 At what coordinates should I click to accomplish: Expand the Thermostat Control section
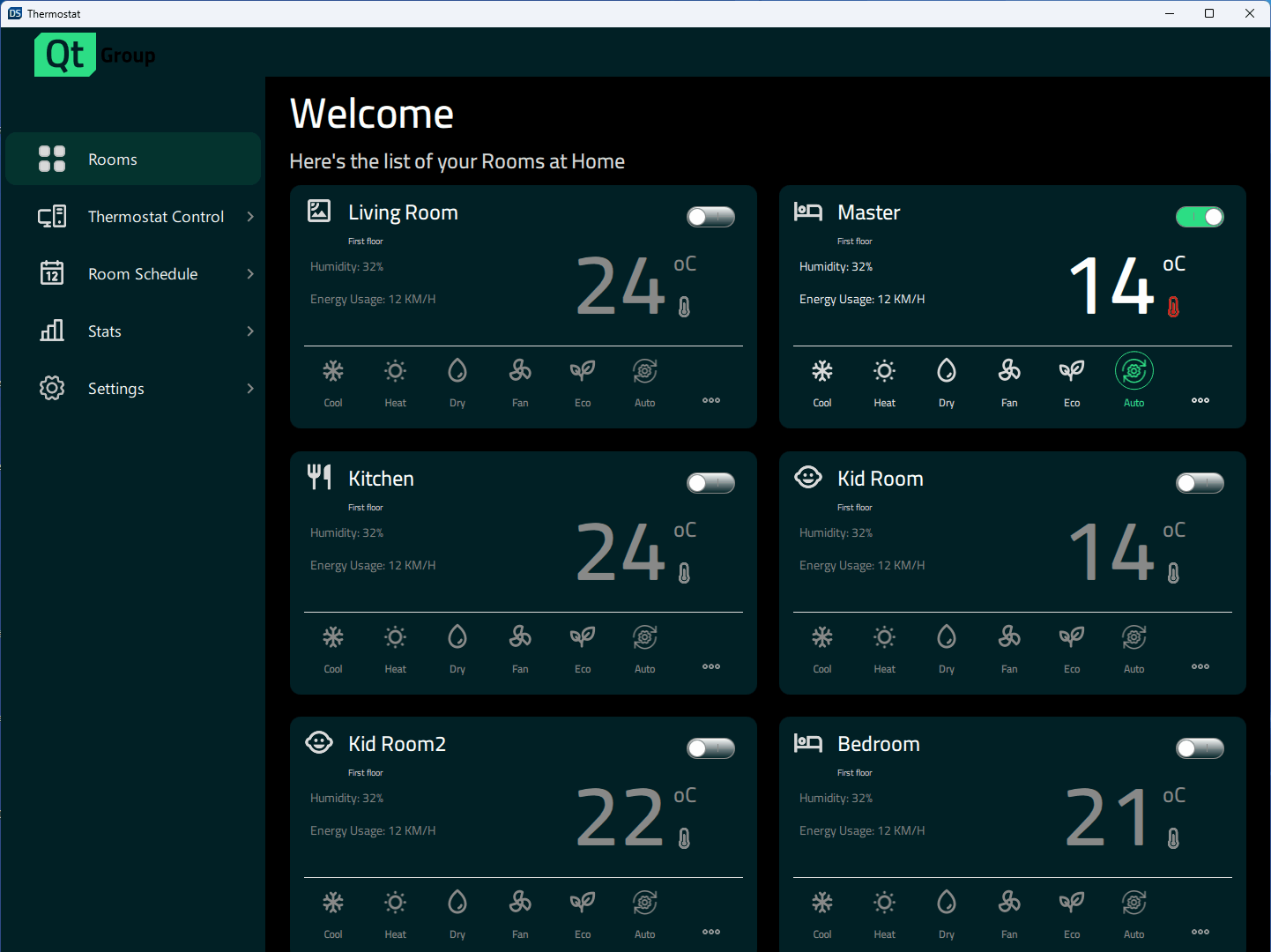[155, 216]
